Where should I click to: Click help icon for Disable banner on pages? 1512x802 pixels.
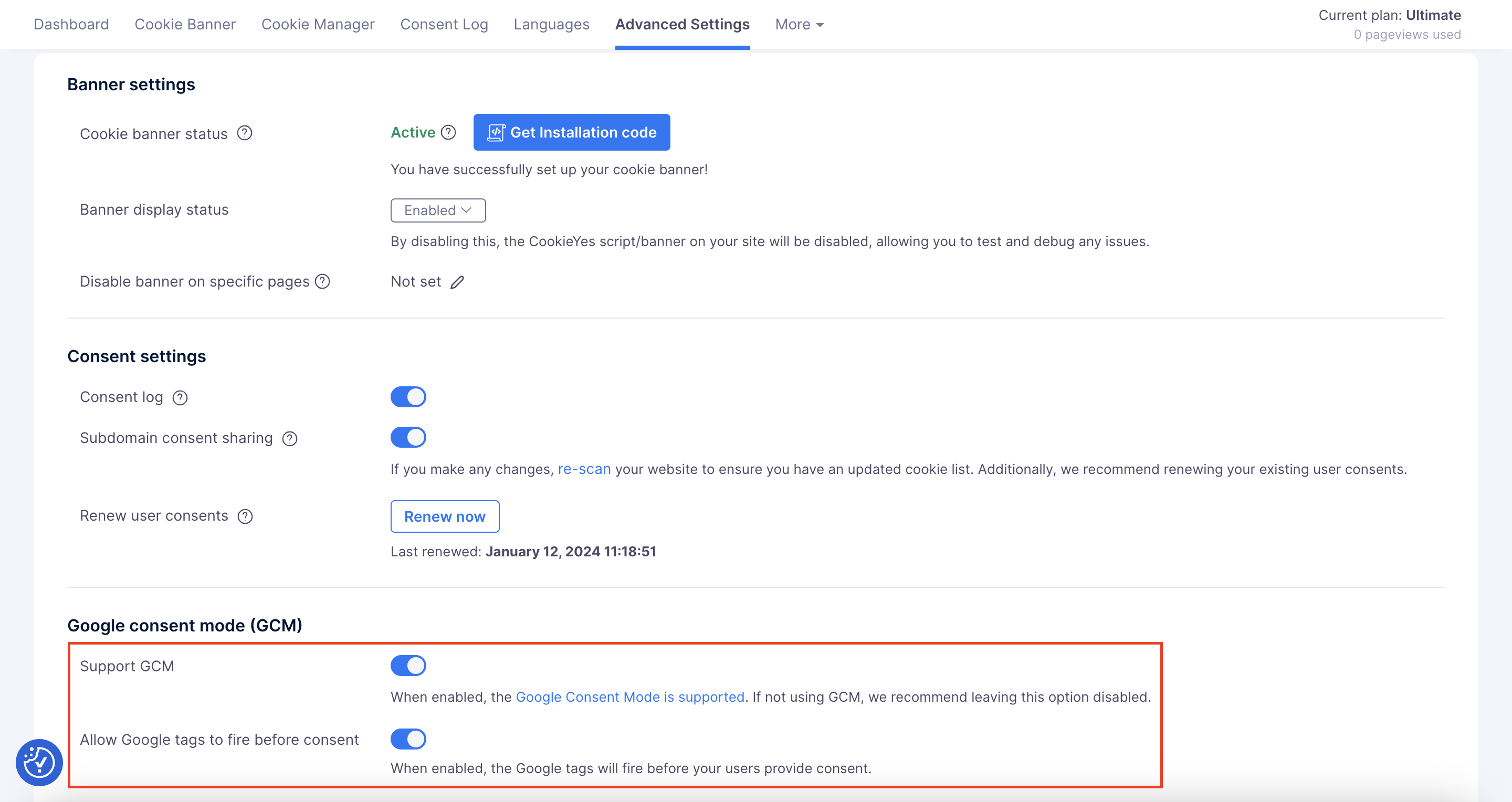point(322,282)
